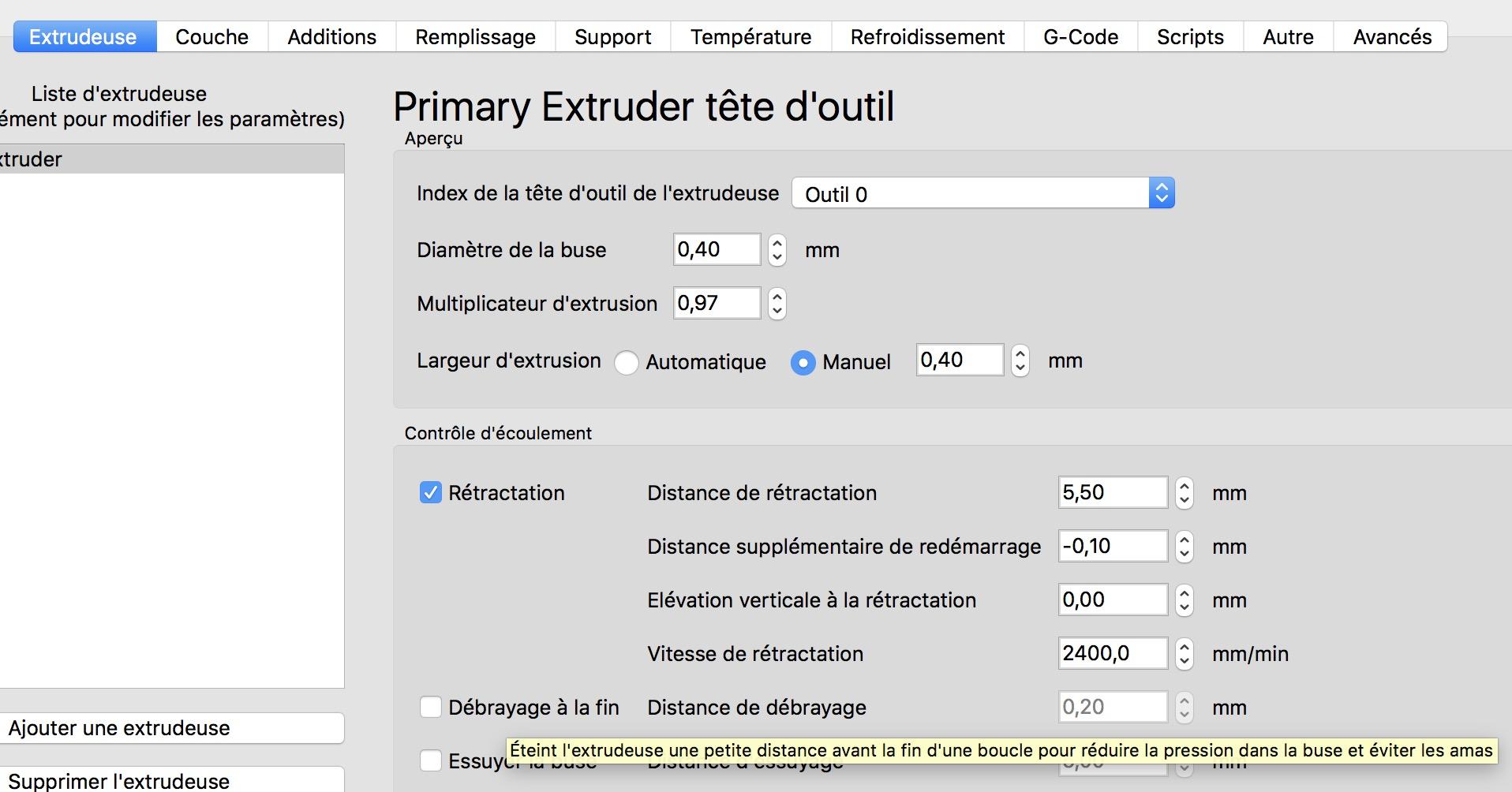Open the Avancés tab
1512x792 pixels.
(1391, 37)
